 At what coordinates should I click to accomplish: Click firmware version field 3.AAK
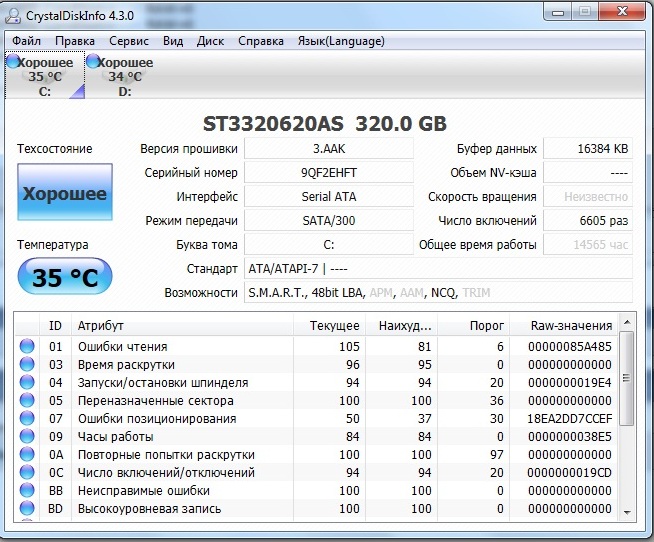[329, 149]
